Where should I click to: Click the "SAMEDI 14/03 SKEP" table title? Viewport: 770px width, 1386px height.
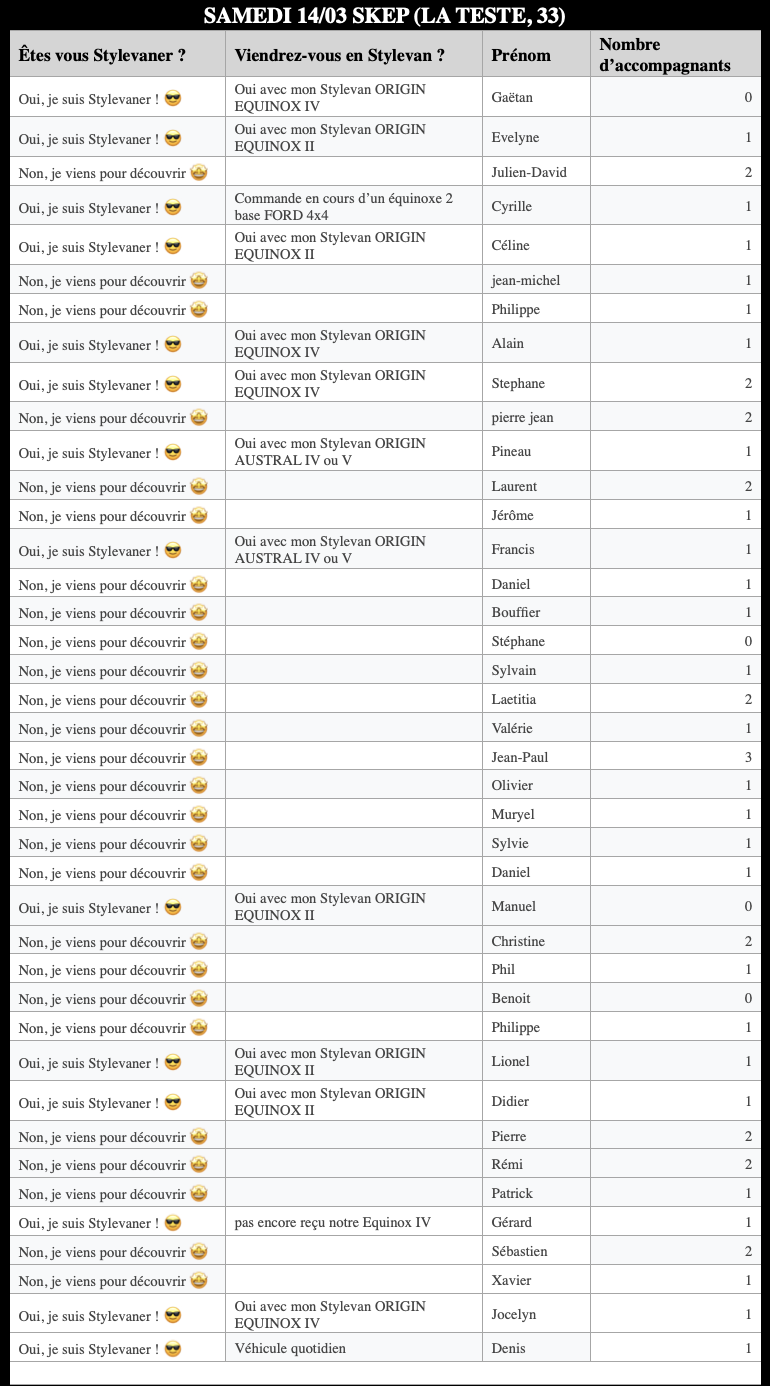tap(385, 16)
